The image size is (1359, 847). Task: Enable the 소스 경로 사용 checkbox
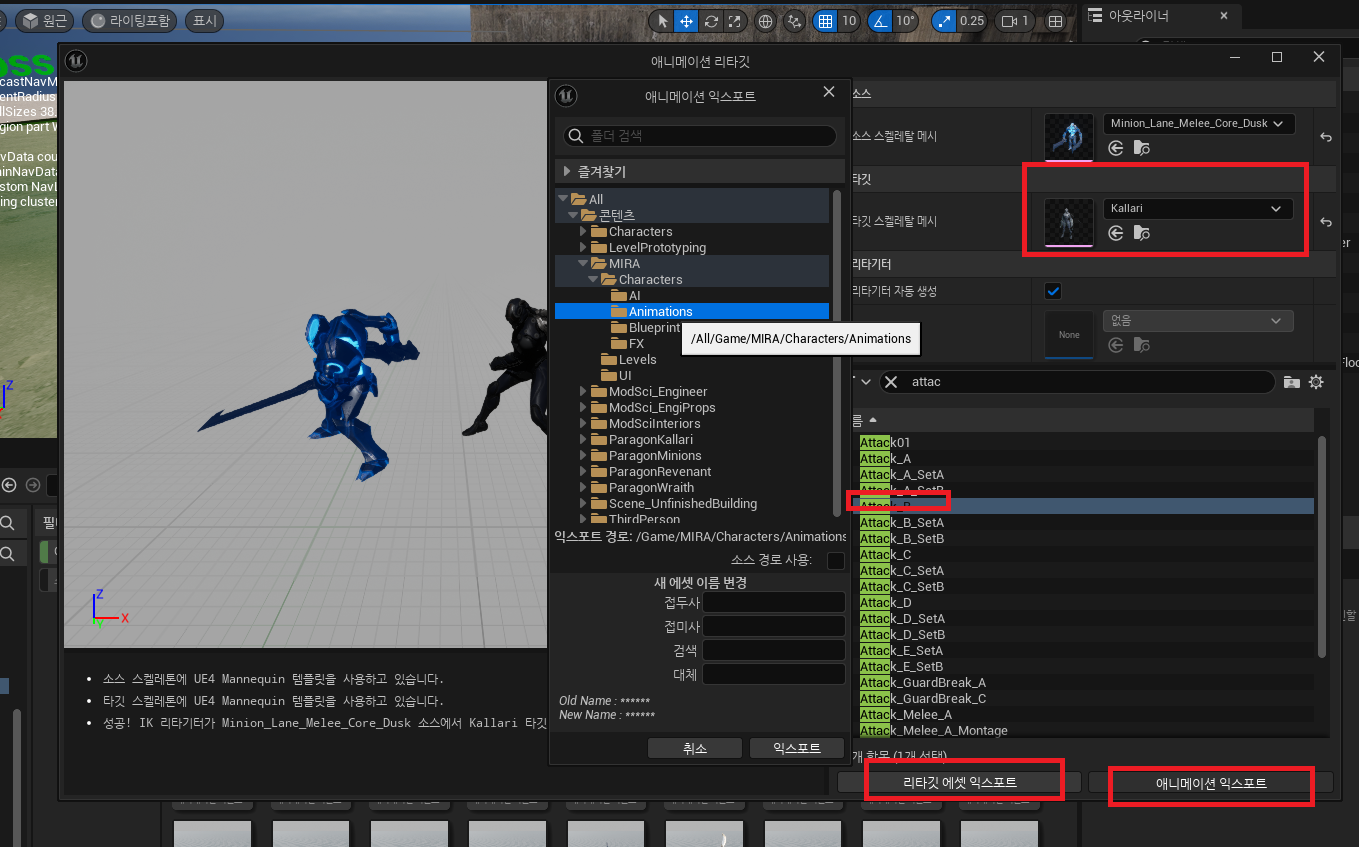pos(836,560)
